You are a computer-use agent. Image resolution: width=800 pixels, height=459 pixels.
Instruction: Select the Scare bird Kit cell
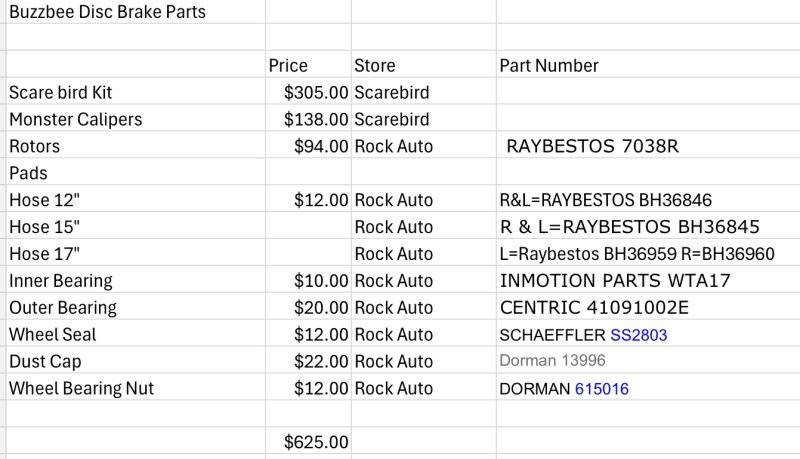point(135,92)
